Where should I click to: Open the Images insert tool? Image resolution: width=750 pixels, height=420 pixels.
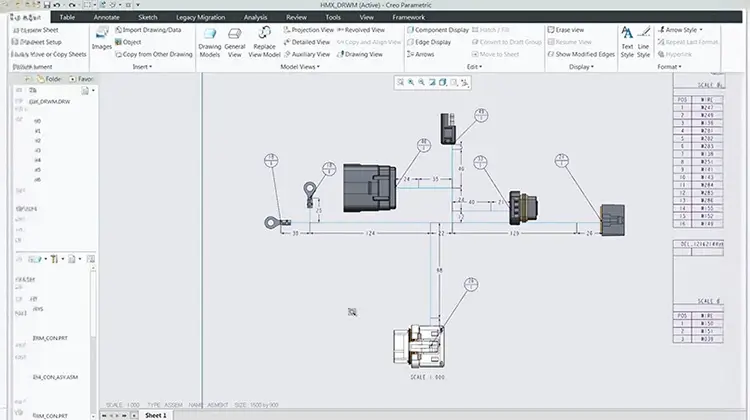pos(102,40)
